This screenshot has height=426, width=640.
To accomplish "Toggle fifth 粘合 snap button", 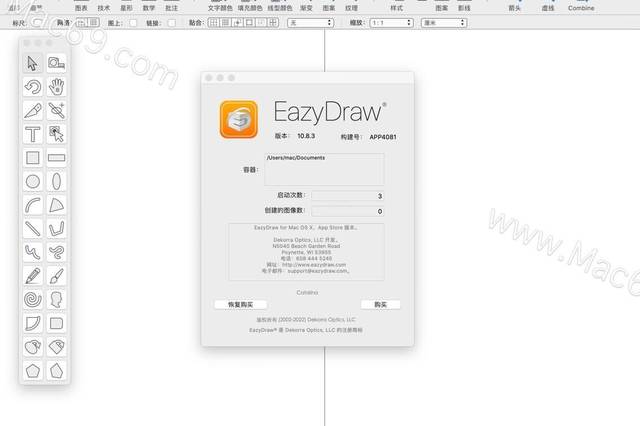I will point(261,23).
